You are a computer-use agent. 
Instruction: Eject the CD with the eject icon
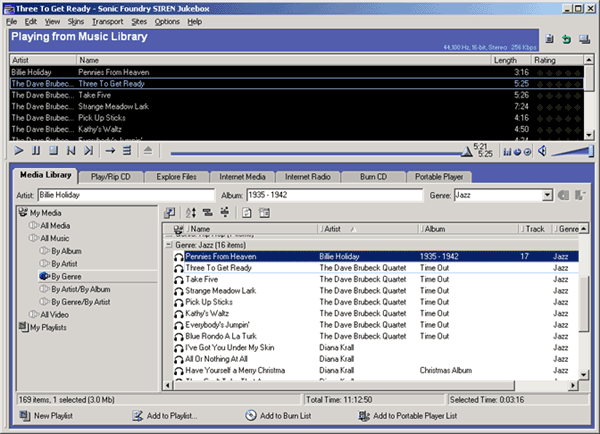point(148,151)
